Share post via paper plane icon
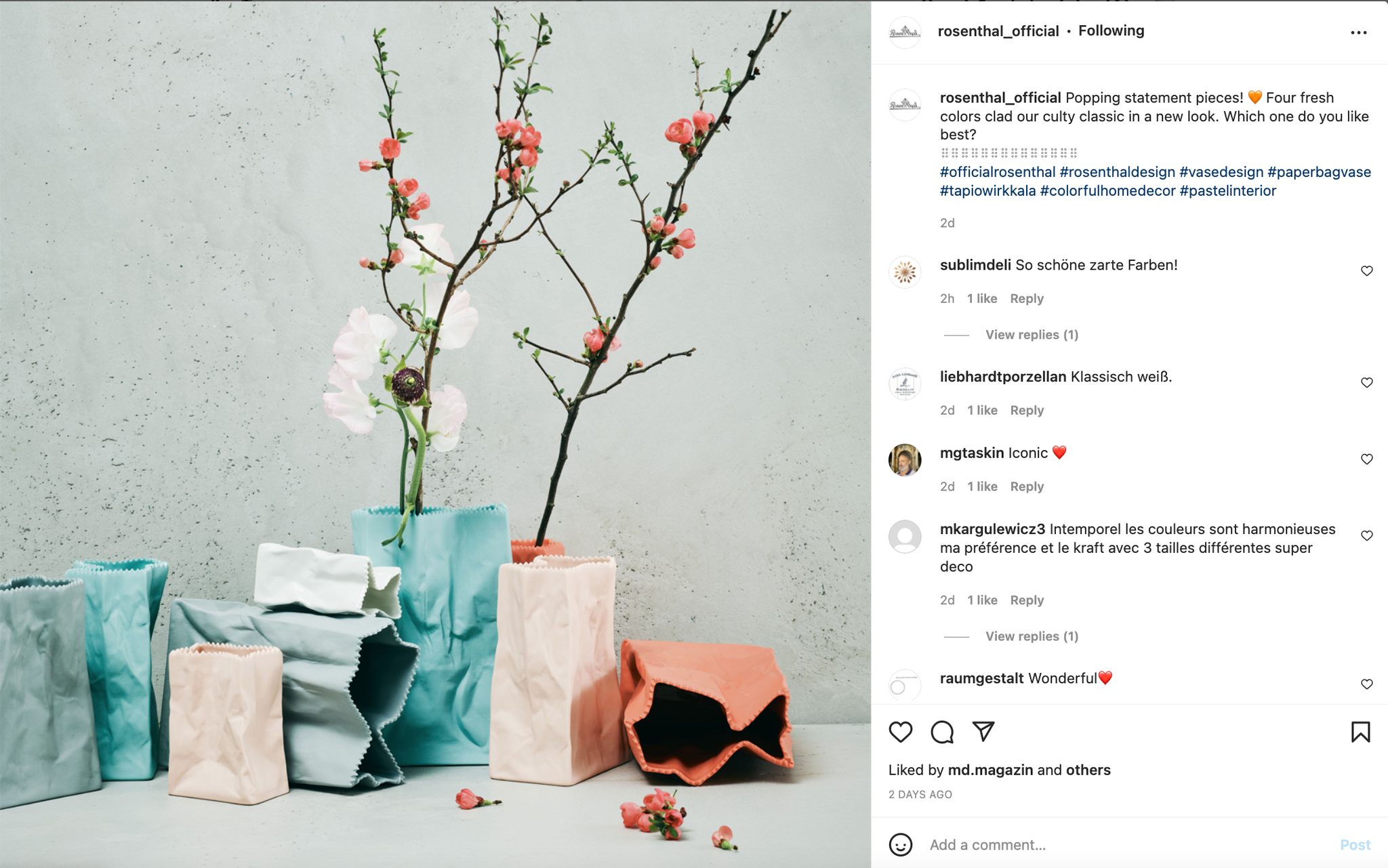This screenshot has width=1388, height=868. [983, 731]
